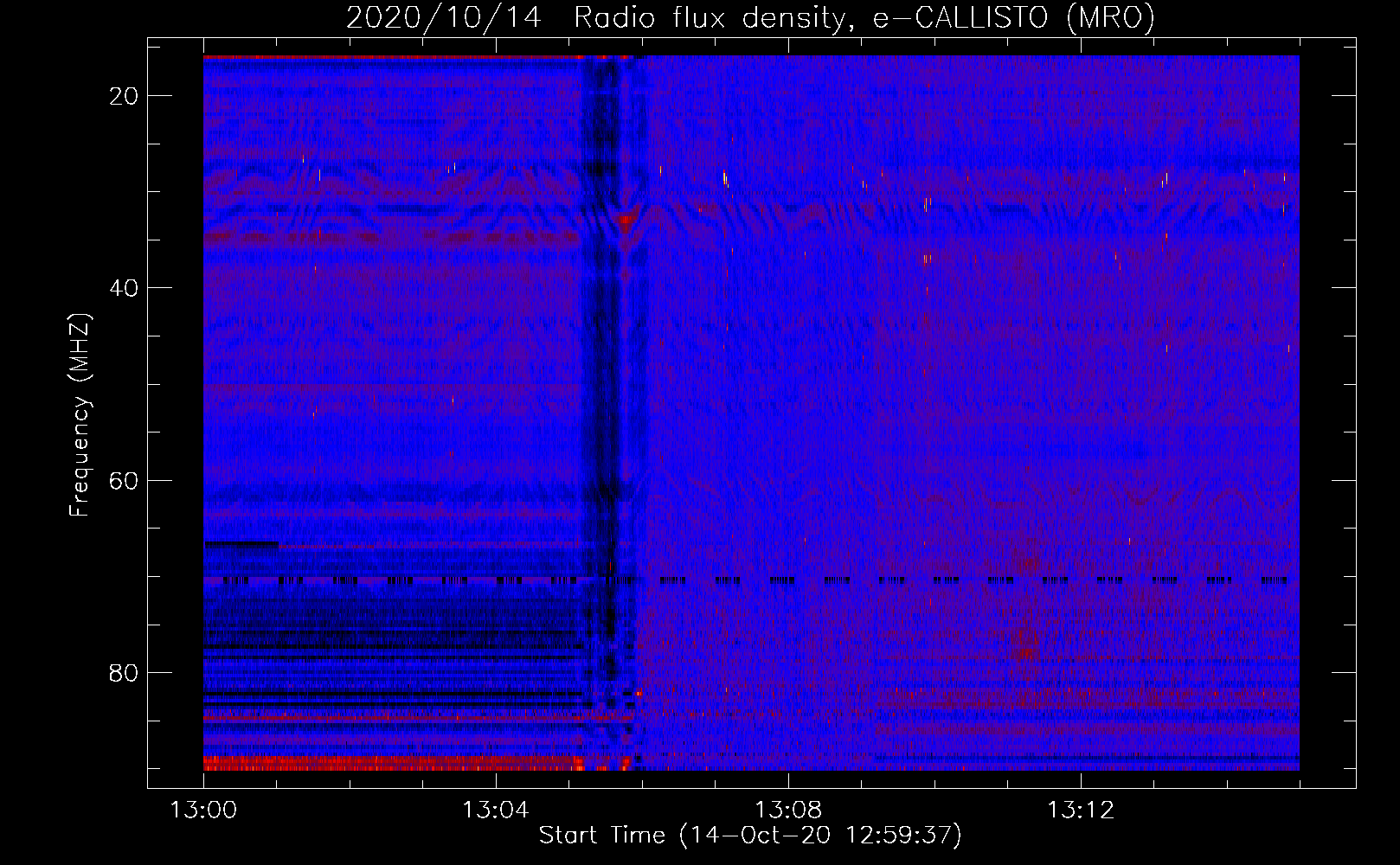1400x865 pixels.
Task: Click the "13:08" time tick label
Action: click(x=788, y=811)
